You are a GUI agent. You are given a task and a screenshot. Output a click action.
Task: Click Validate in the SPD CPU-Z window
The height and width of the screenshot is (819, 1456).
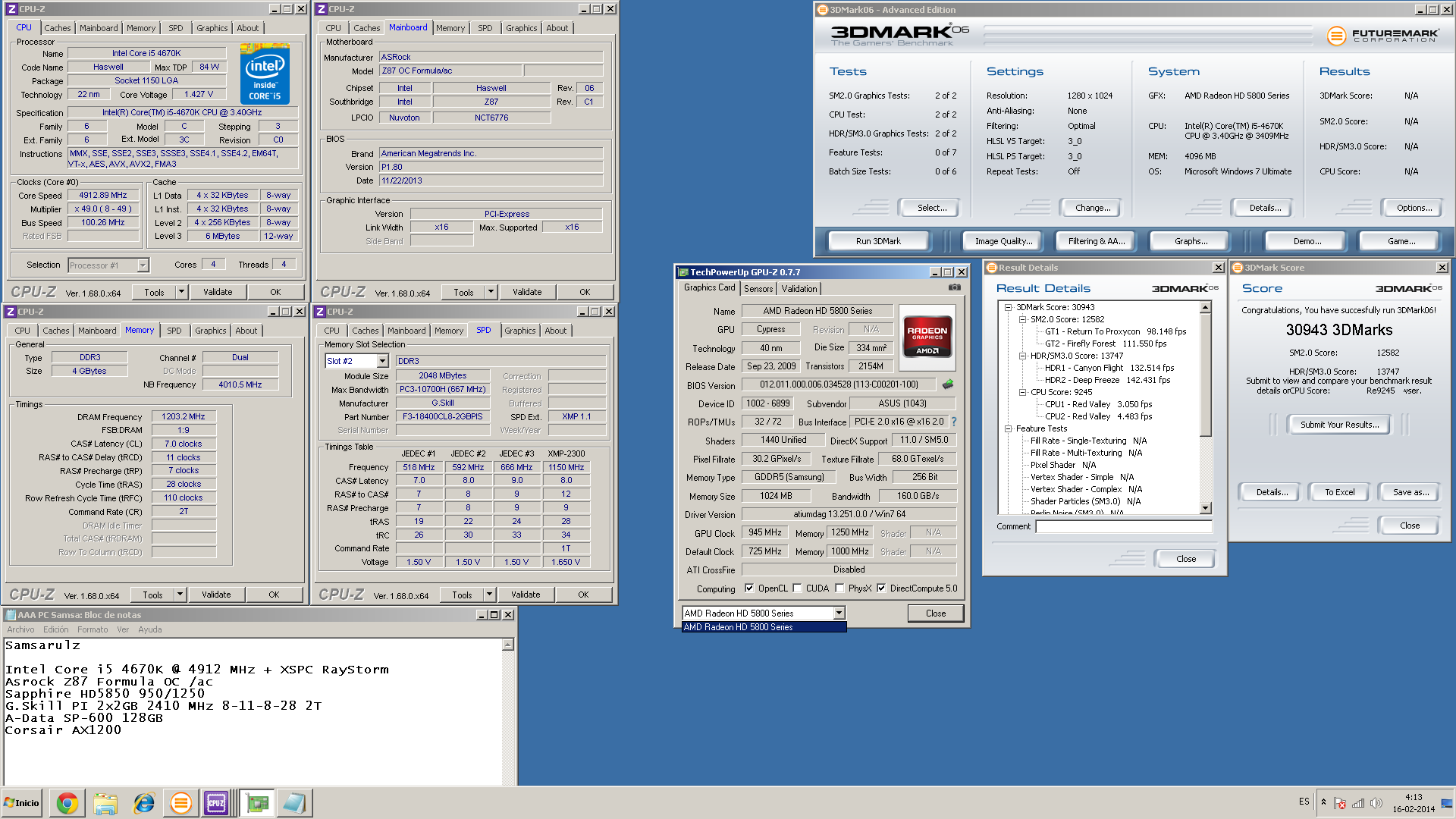525,595
